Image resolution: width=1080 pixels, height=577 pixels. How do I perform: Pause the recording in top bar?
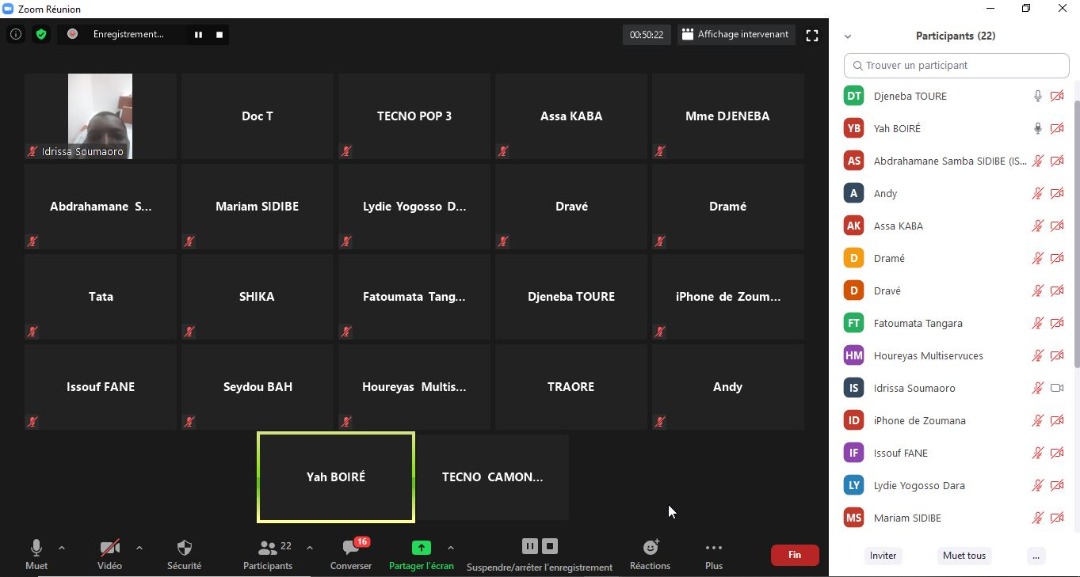198,35
